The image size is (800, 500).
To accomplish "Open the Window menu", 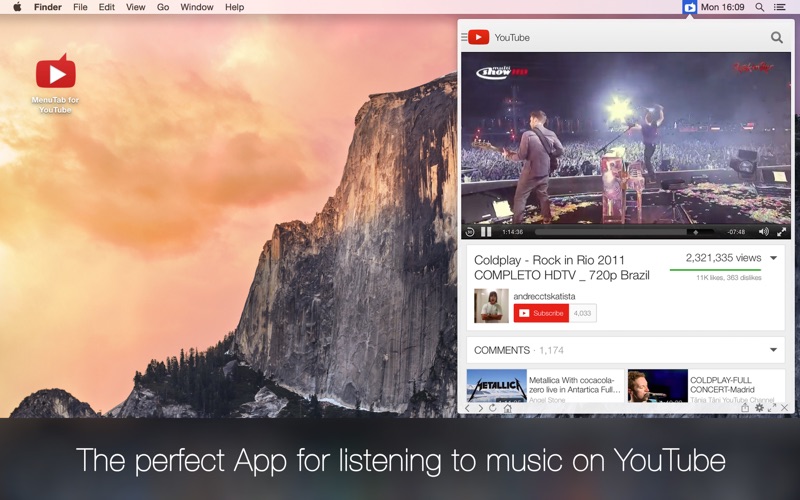I will tap(197, 7).
